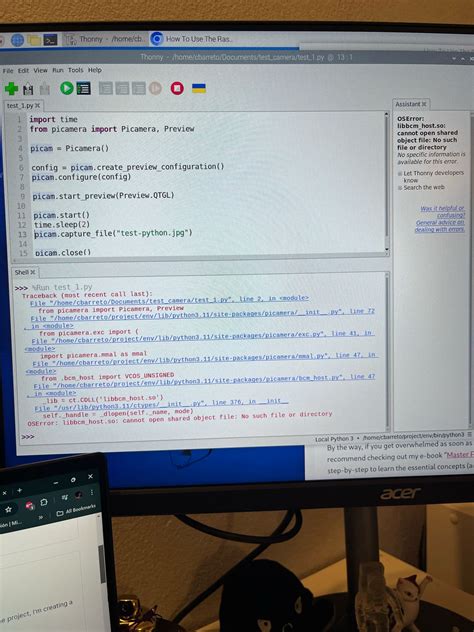This screenshot has height=632, width=474.
Task: Open the three-dot browser menu on second screen
Action: click(92, 492)
